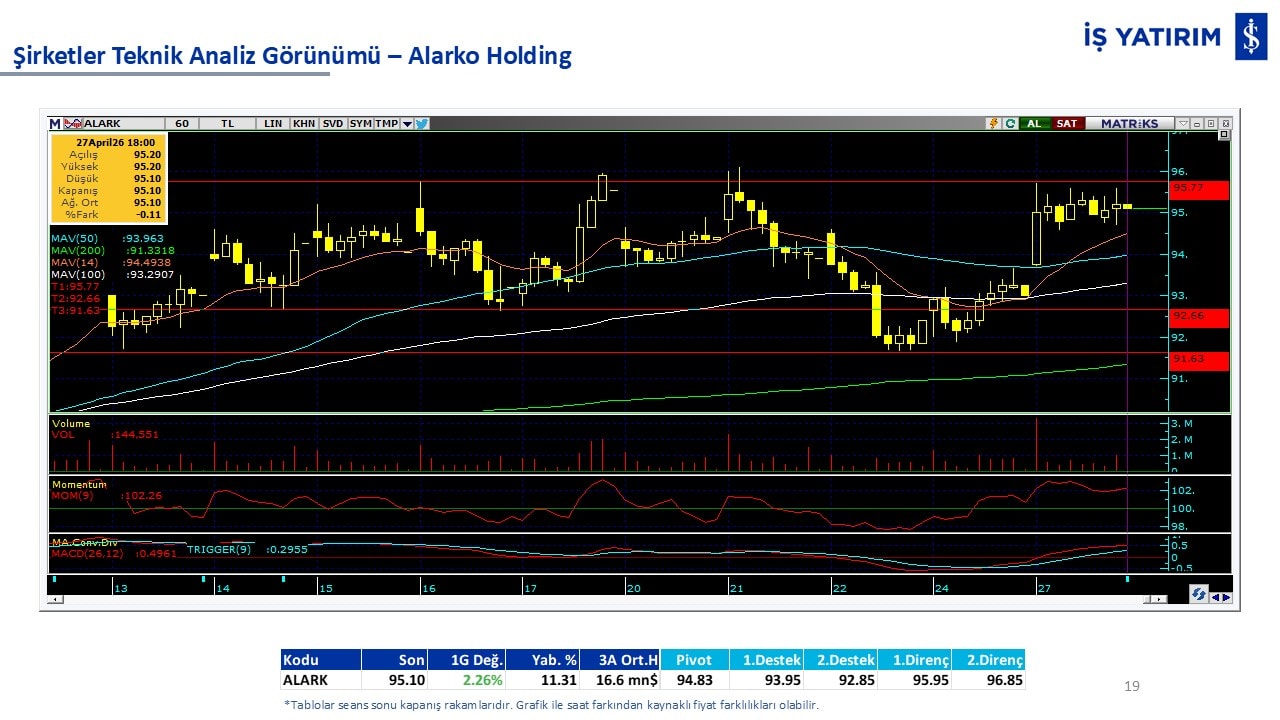Select the SYM toolbar item
This screenshot has height=720, width=1280.
click(361, 124)
